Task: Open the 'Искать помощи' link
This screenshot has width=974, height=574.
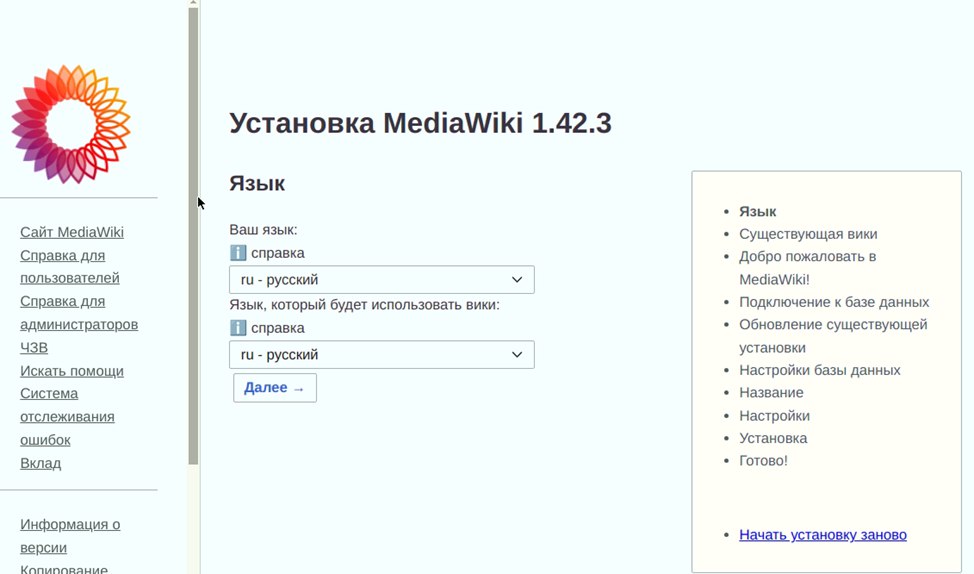Action: click(71, 371)
